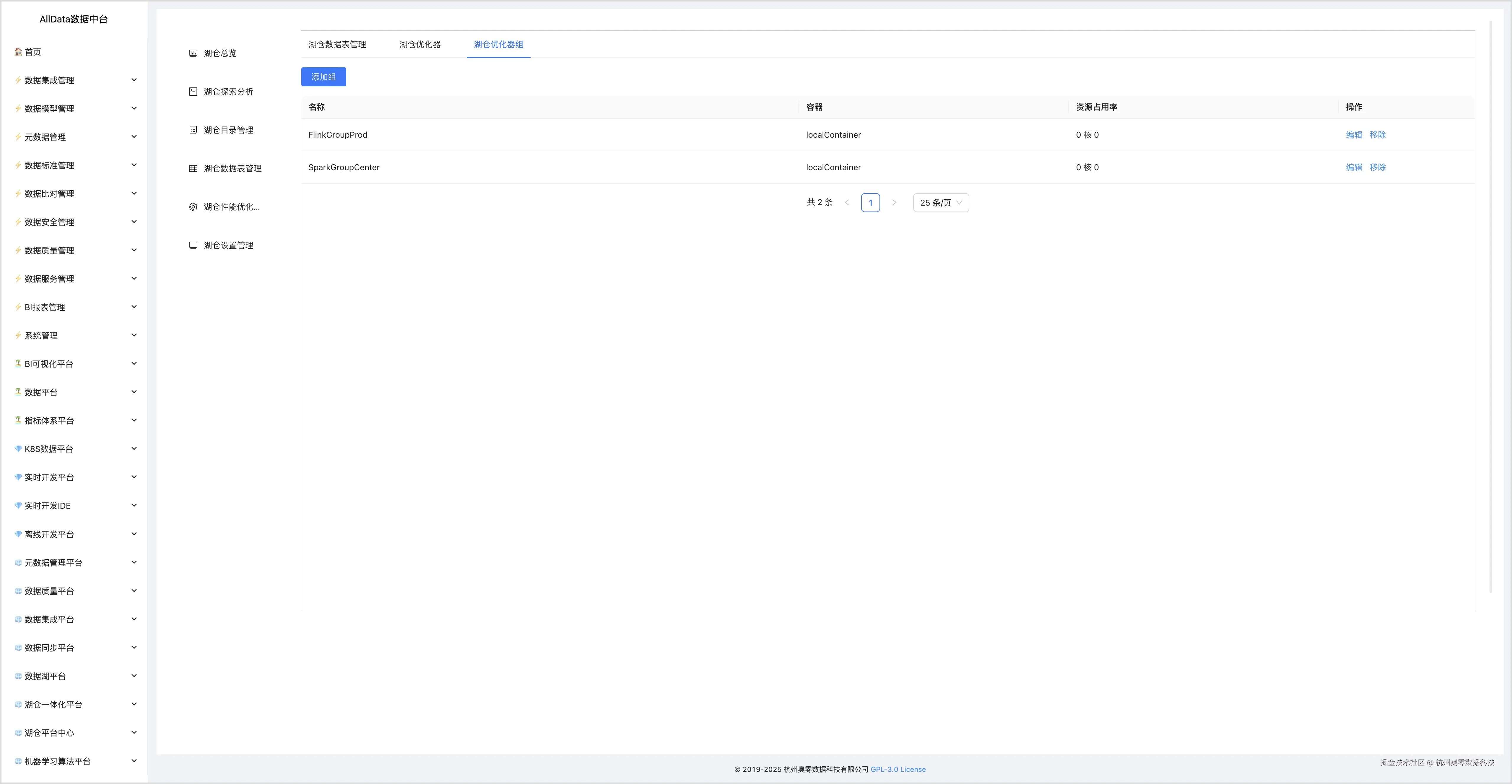The width and height of the screenshot is (1512, 784).
Task: Expand the 数据集成管理 menu chevron
Action: [134, 80]
